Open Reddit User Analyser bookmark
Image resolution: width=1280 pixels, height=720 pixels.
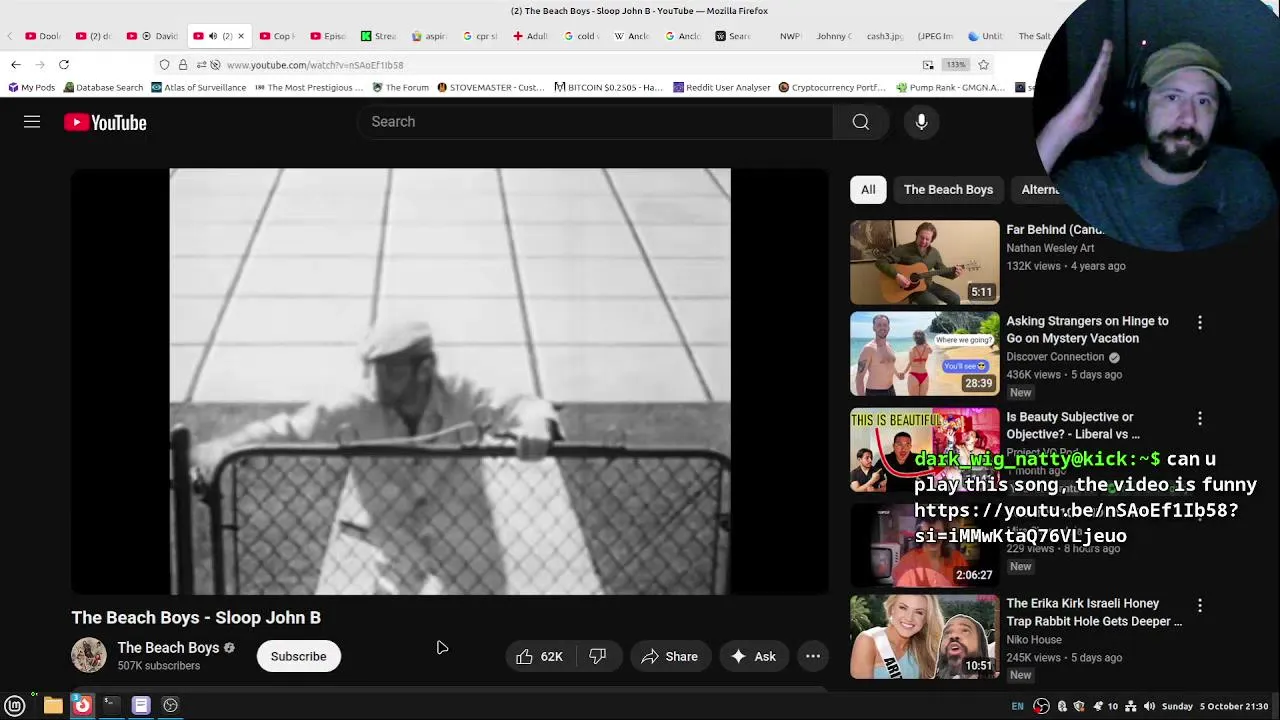721,87
